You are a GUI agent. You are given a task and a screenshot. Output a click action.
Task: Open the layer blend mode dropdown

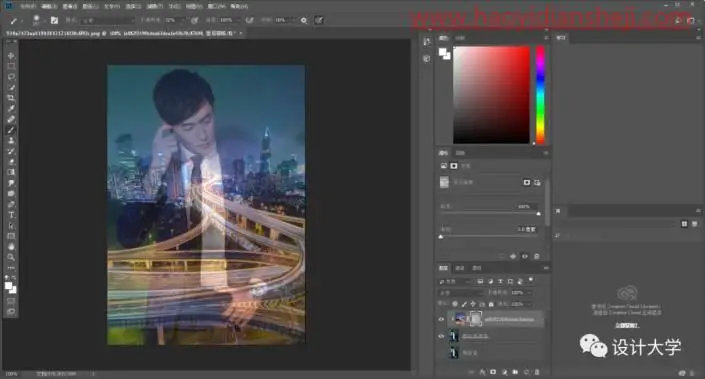pyautogui.click(x=460, y=293)
